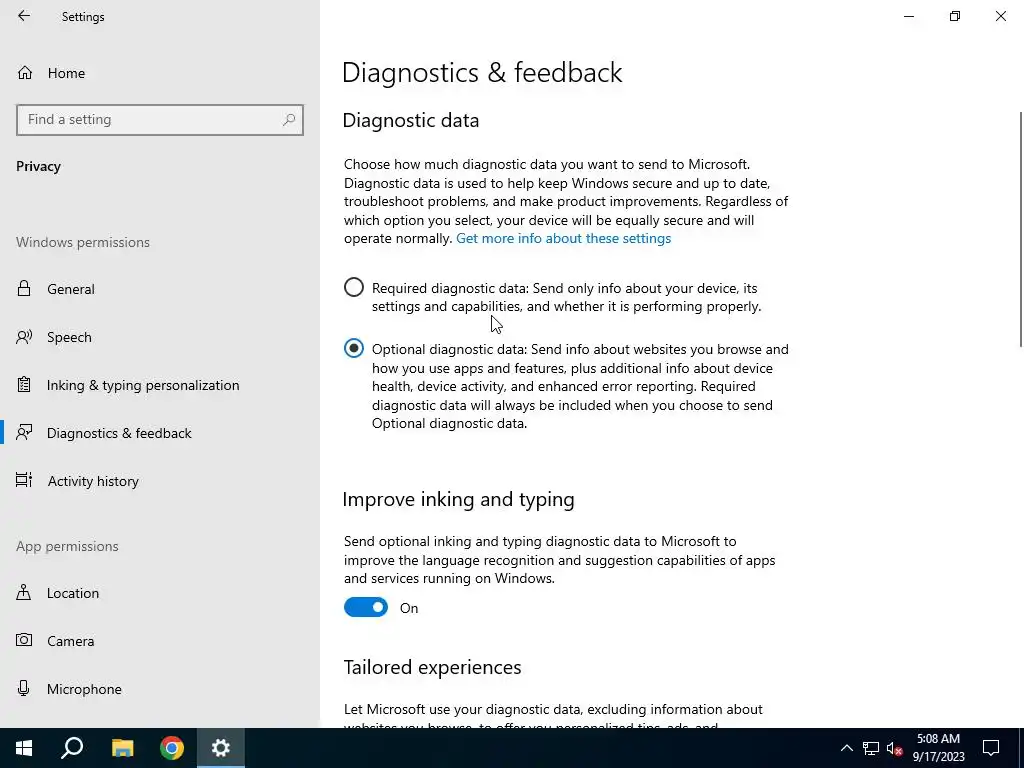Click the Tailored experiences heading

click(x=432, y=667)
